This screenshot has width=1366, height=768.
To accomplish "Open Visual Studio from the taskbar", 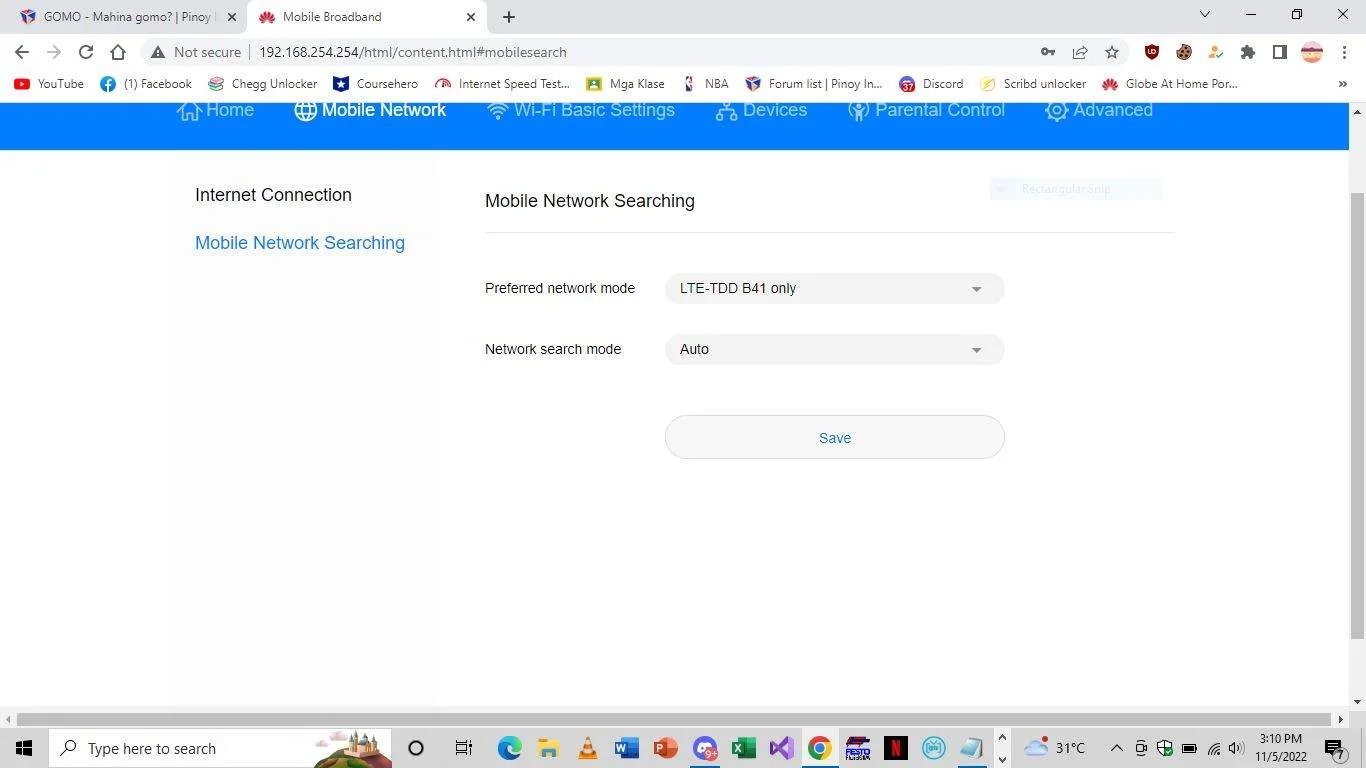I will click(781, 748).
